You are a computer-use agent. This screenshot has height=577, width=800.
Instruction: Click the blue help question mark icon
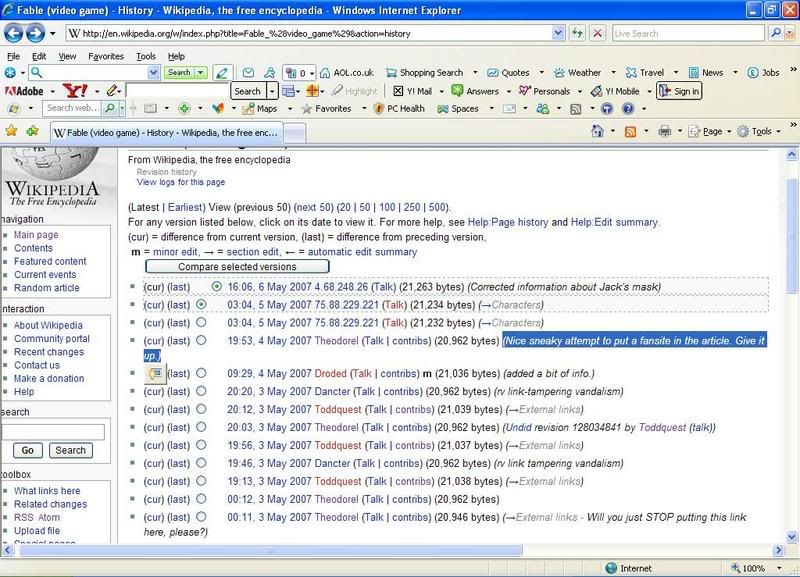pyautogui.click(x=628, y=109)
